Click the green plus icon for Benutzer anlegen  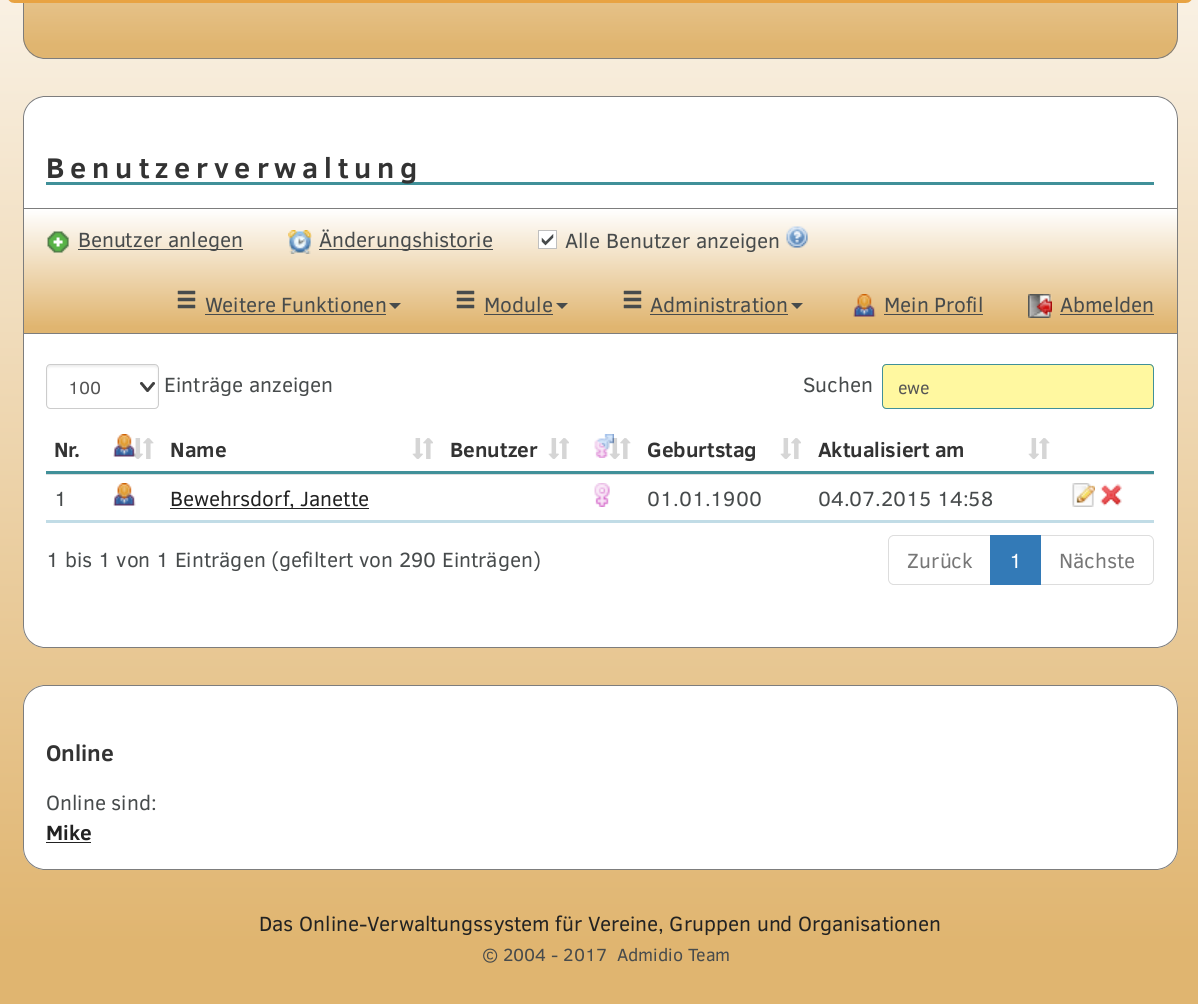pos(58,242)
